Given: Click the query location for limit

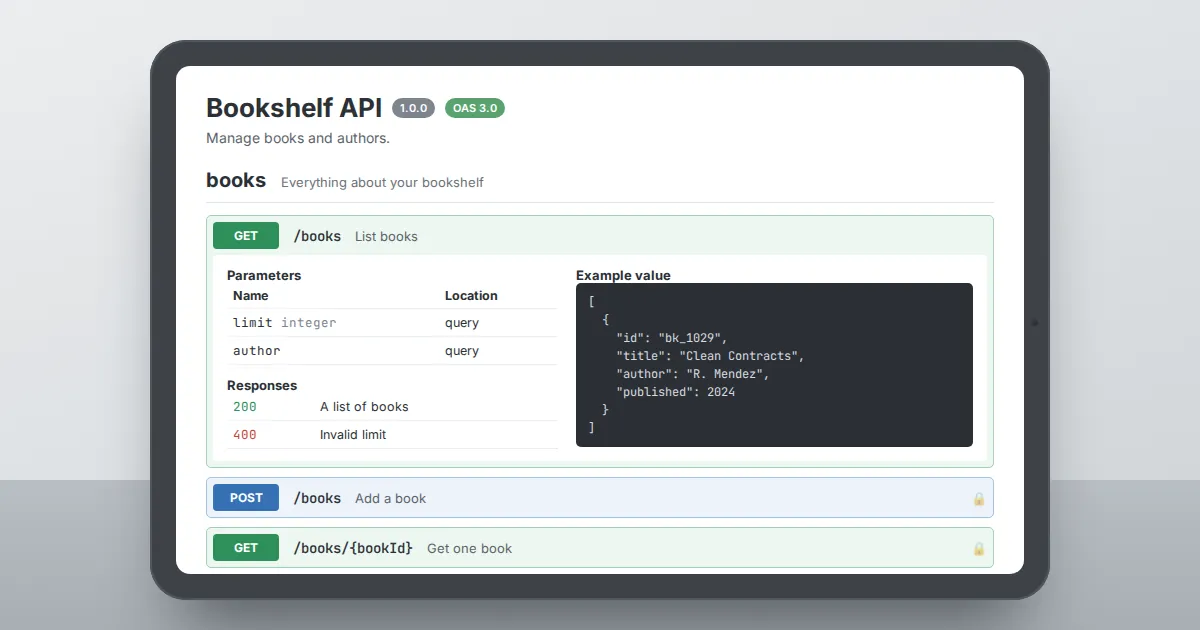Looking at the screenshot, I should [462, 323].
